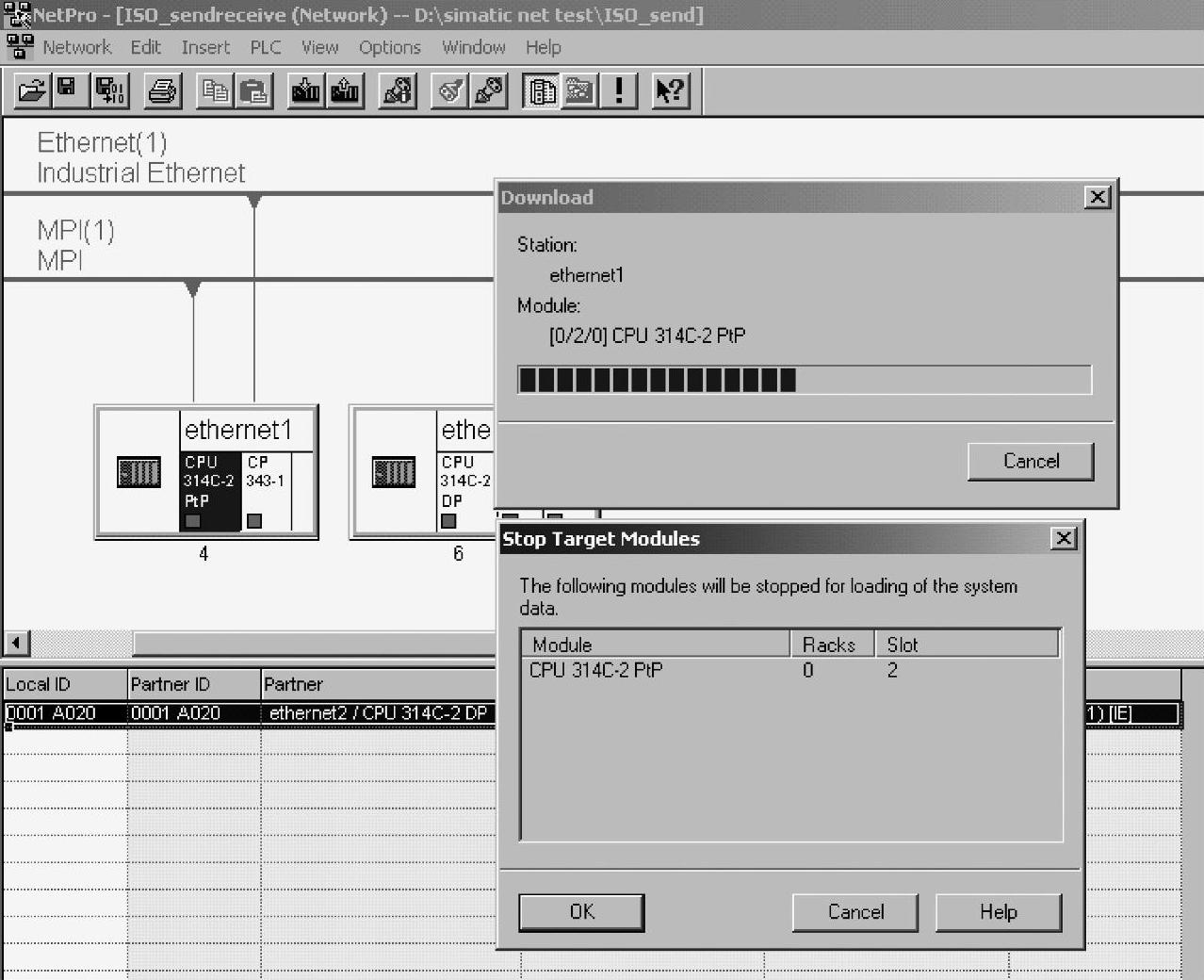This screenshot has height=980, width=1204.
Task: Open the PLC menu
Action: click(266, 47)
